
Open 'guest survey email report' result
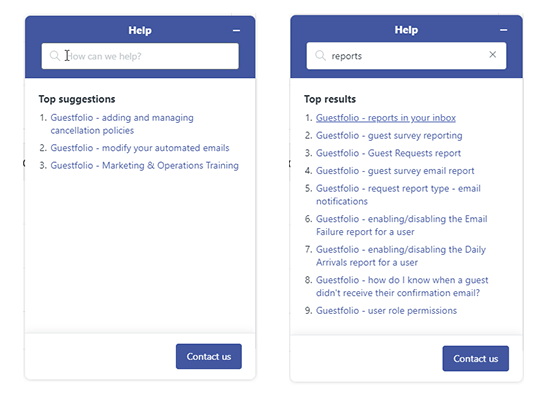point(395,171)
